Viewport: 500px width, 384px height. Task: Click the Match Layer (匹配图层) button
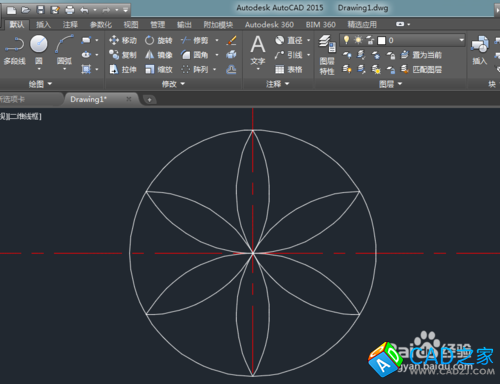[x=421, y=69]
